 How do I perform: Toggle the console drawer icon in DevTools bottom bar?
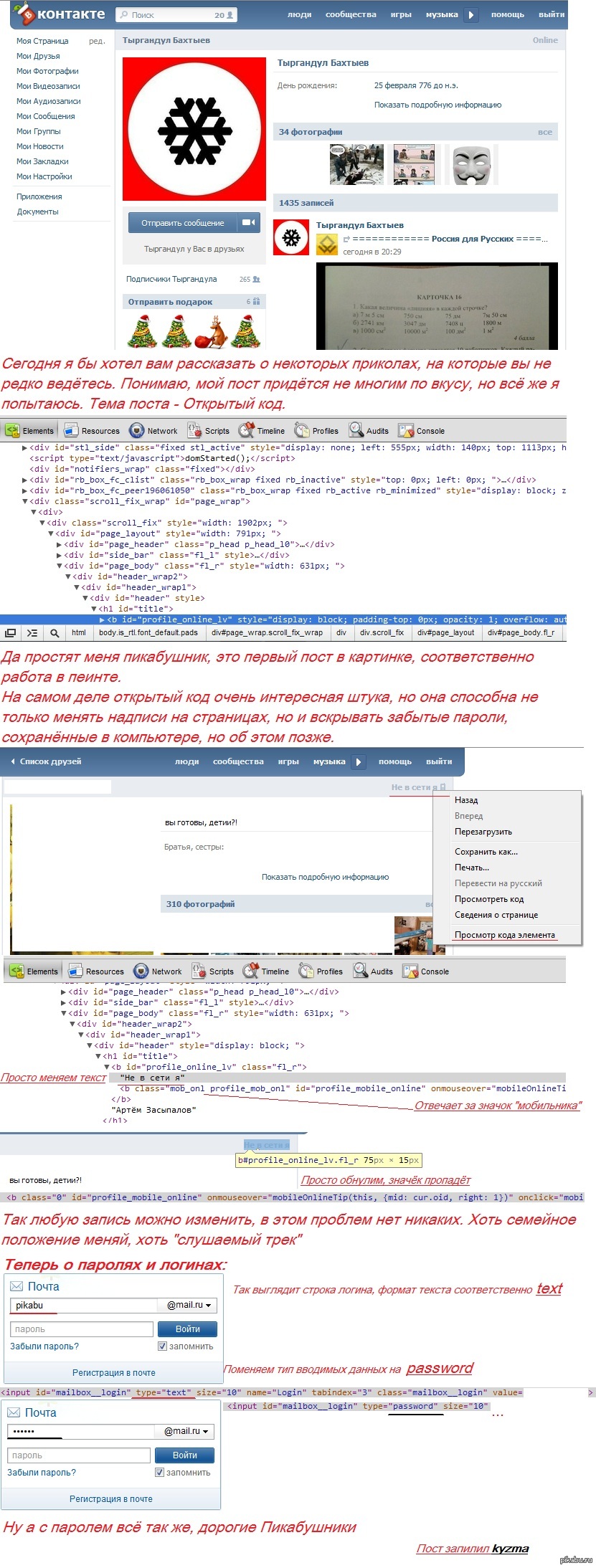(x=32, y=633)
